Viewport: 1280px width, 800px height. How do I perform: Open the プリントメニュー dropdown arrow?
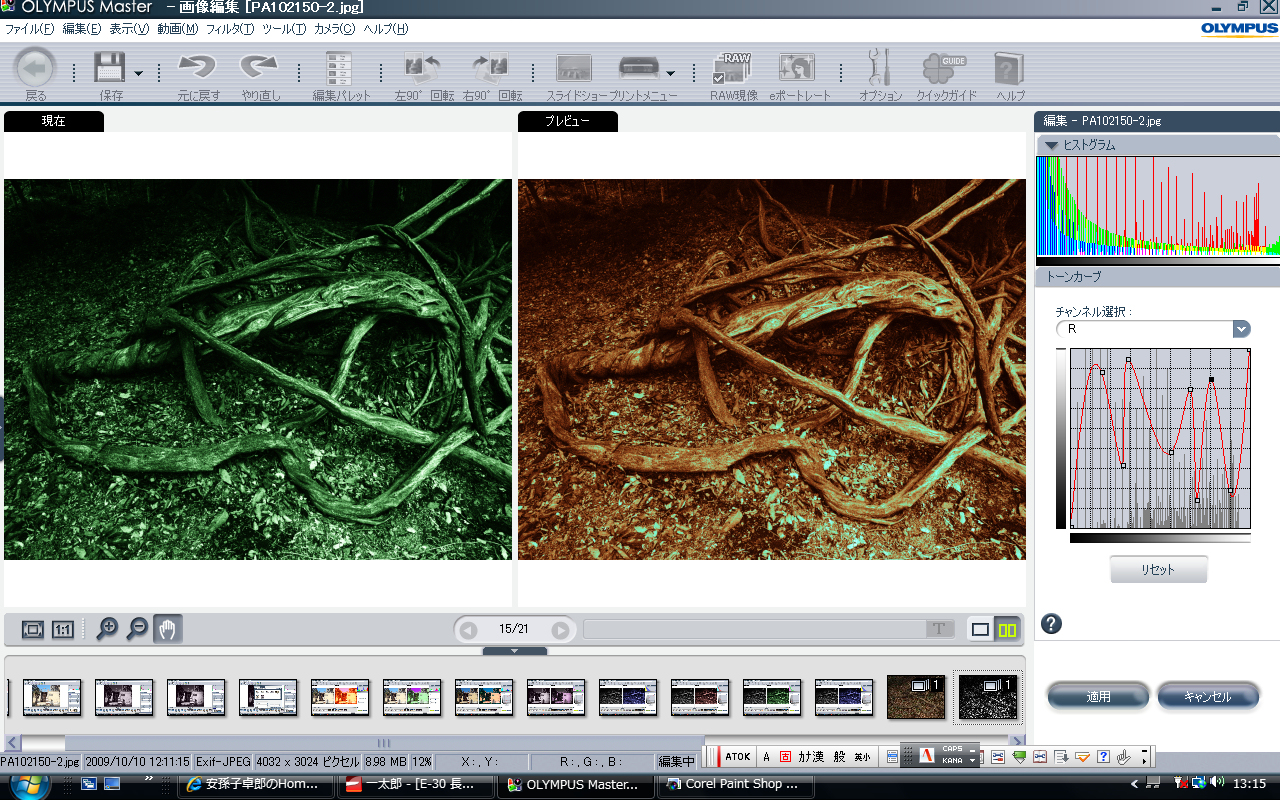(x=670, y=73)
